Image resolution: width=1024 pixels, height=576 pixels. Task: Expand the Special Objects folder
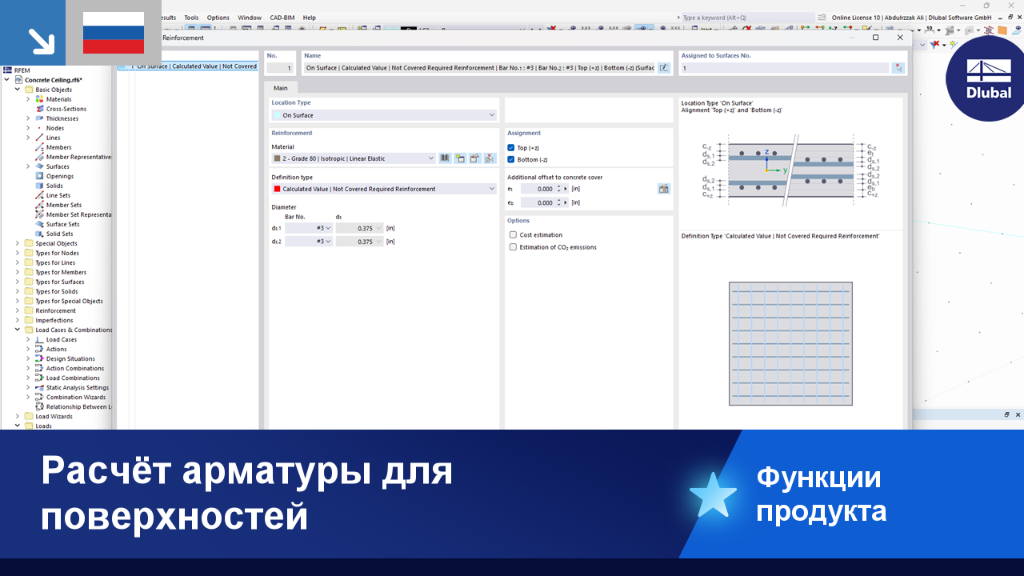18,244
